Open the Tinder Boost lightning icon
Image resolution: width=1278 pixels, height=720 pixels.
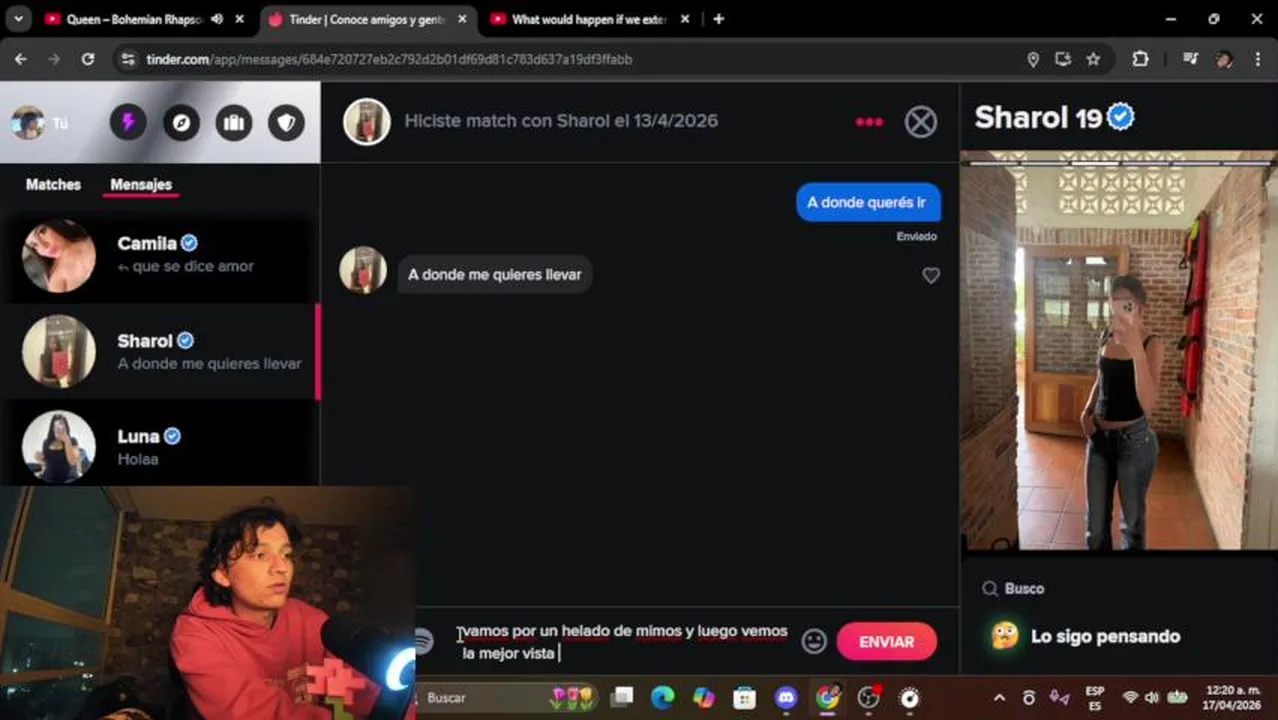(x=128, y=122)
